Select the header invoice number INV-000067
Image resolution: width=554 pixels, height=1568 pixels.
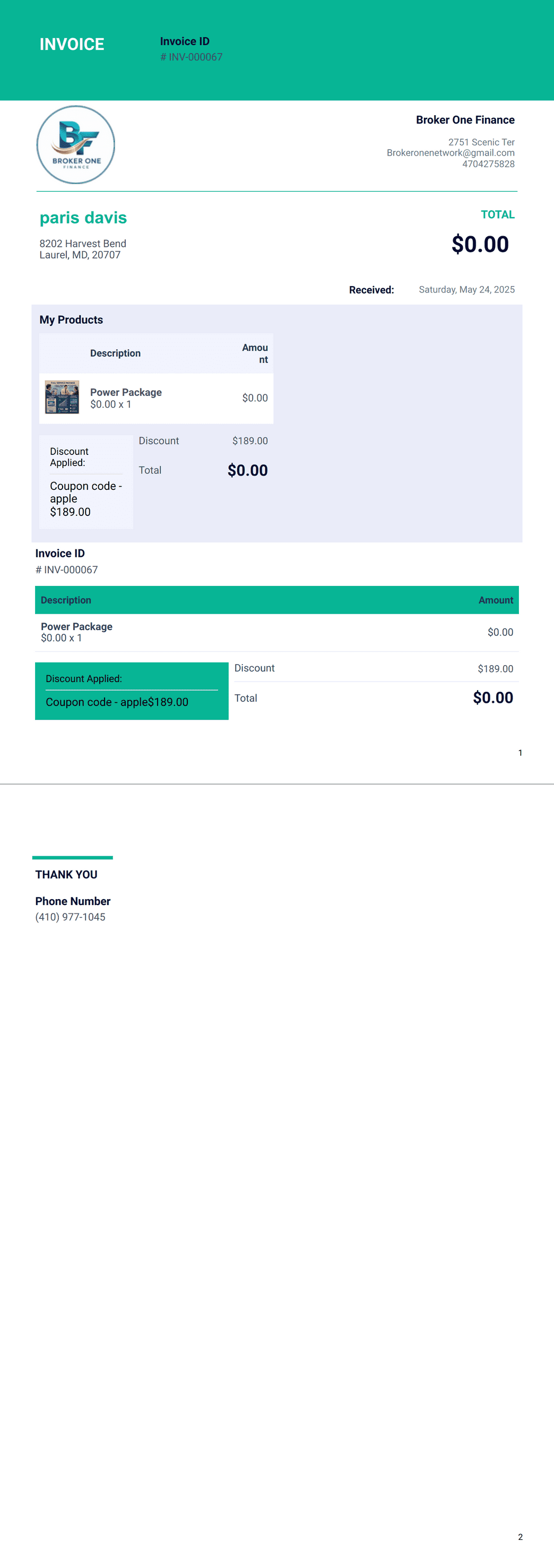(x=191, y=57)
